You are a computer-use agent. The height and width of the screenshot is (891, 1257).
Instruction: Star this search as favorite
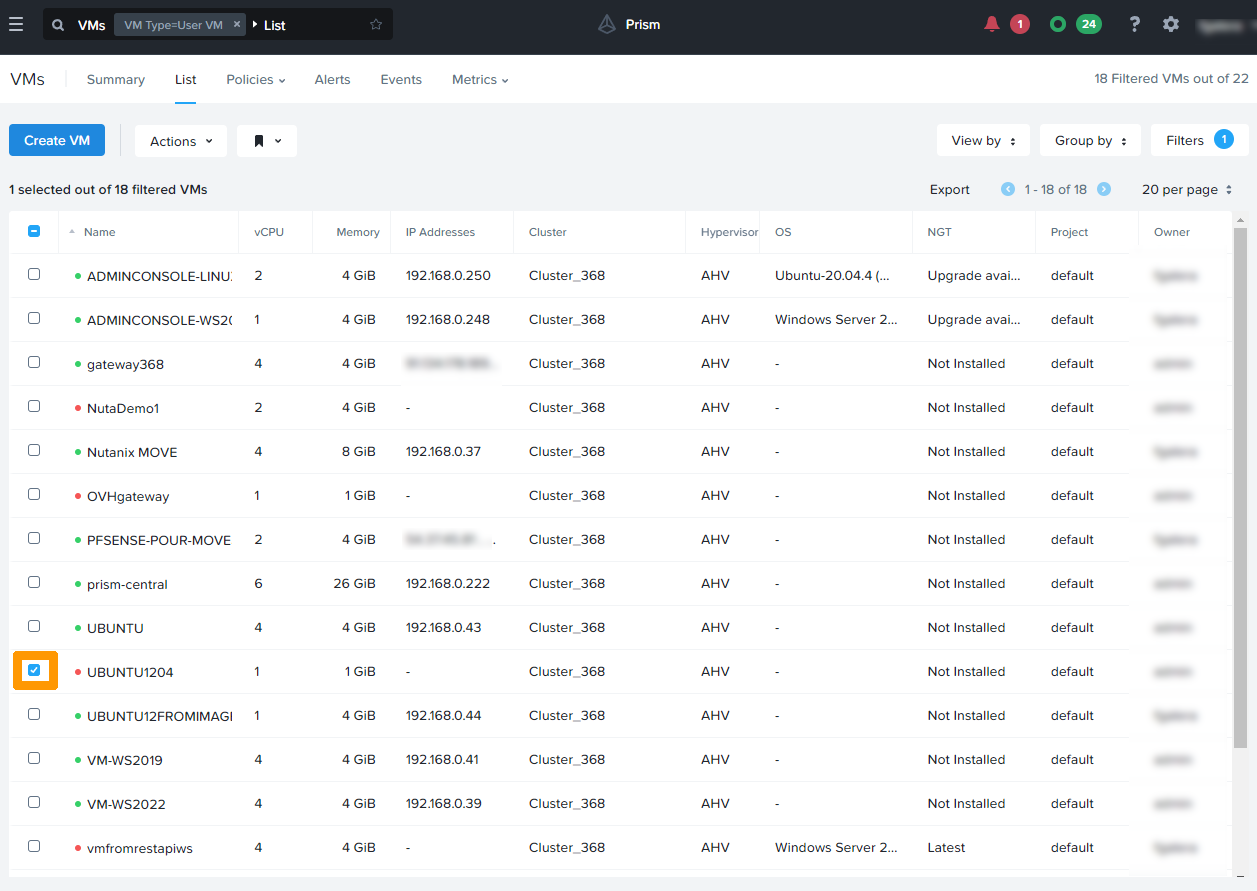(376, 25)
